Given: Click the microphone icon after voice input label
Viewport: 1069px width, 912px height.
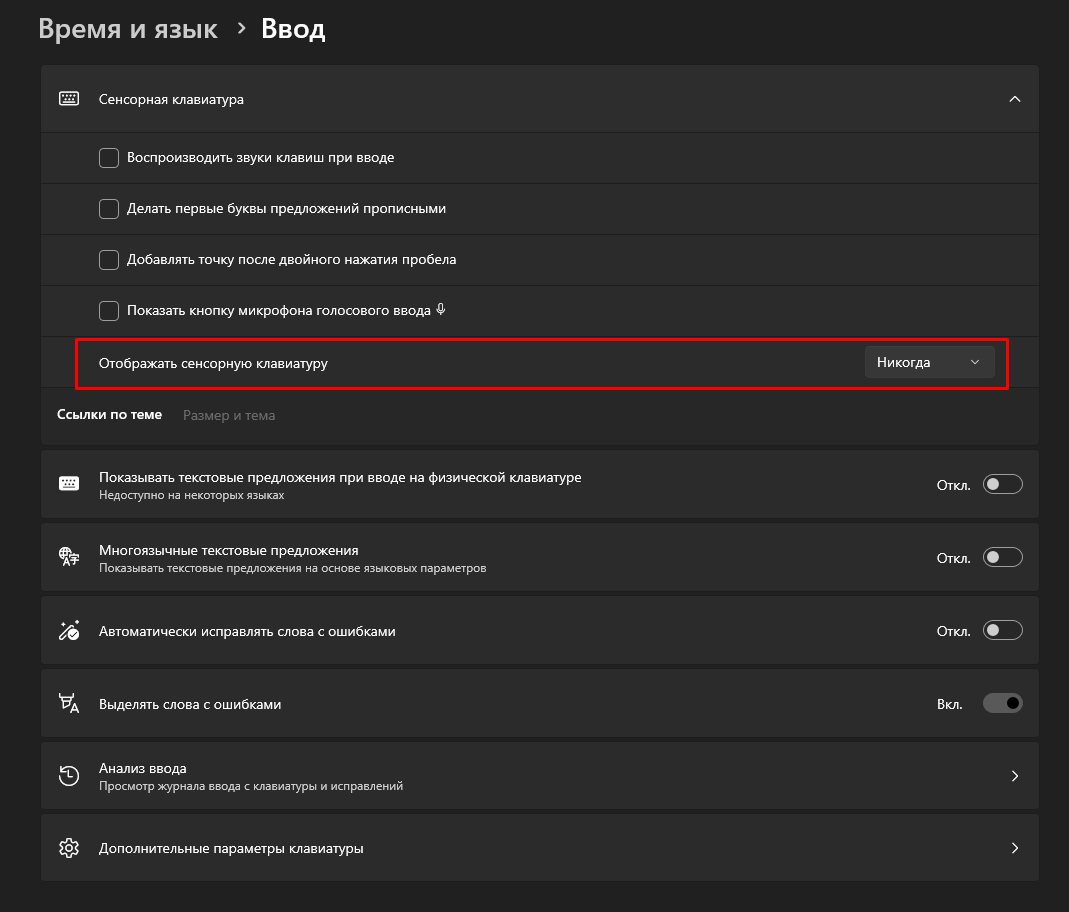Looking at the screenshot, I should [441, 309].
